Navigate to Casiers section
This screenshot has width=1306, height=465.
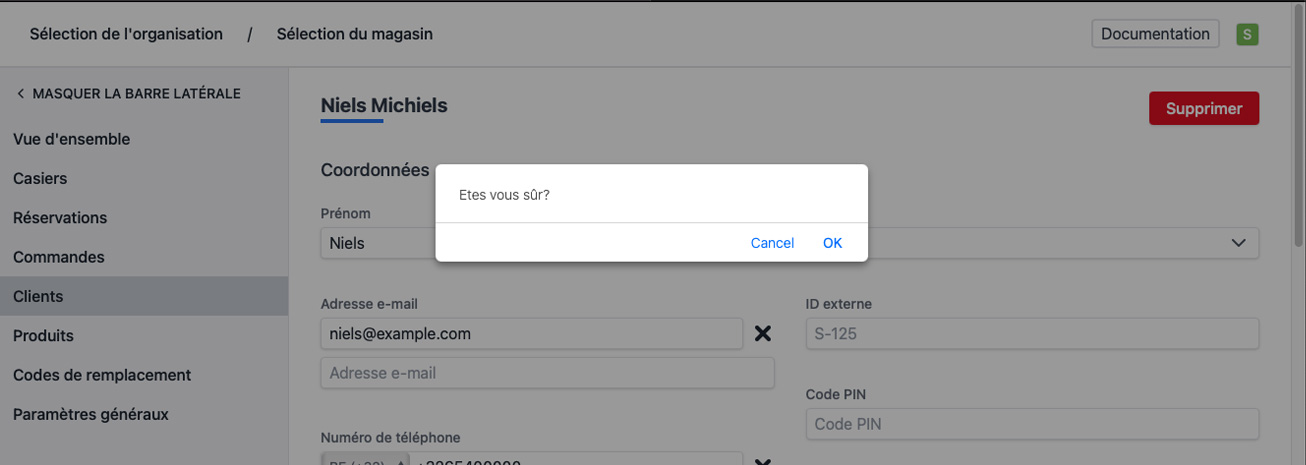(x=40, y=178)
